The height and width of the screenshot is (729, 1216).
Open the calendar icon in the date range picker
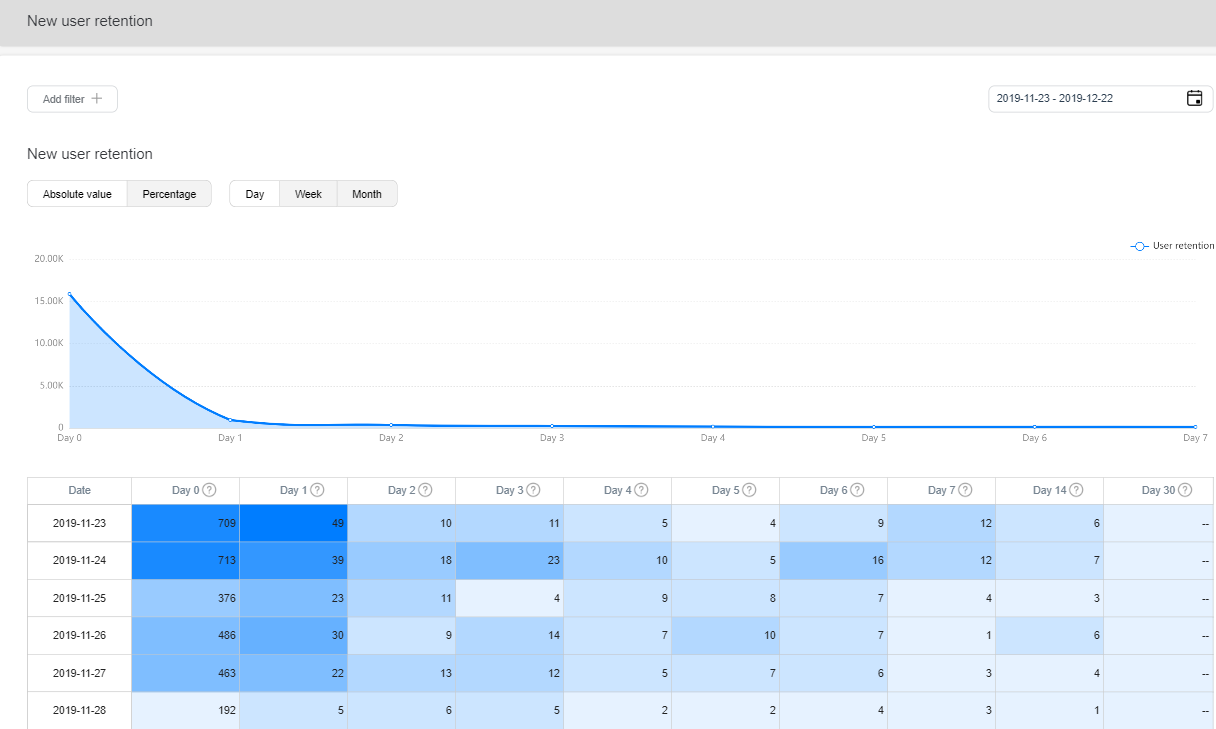coord(1194,98)
